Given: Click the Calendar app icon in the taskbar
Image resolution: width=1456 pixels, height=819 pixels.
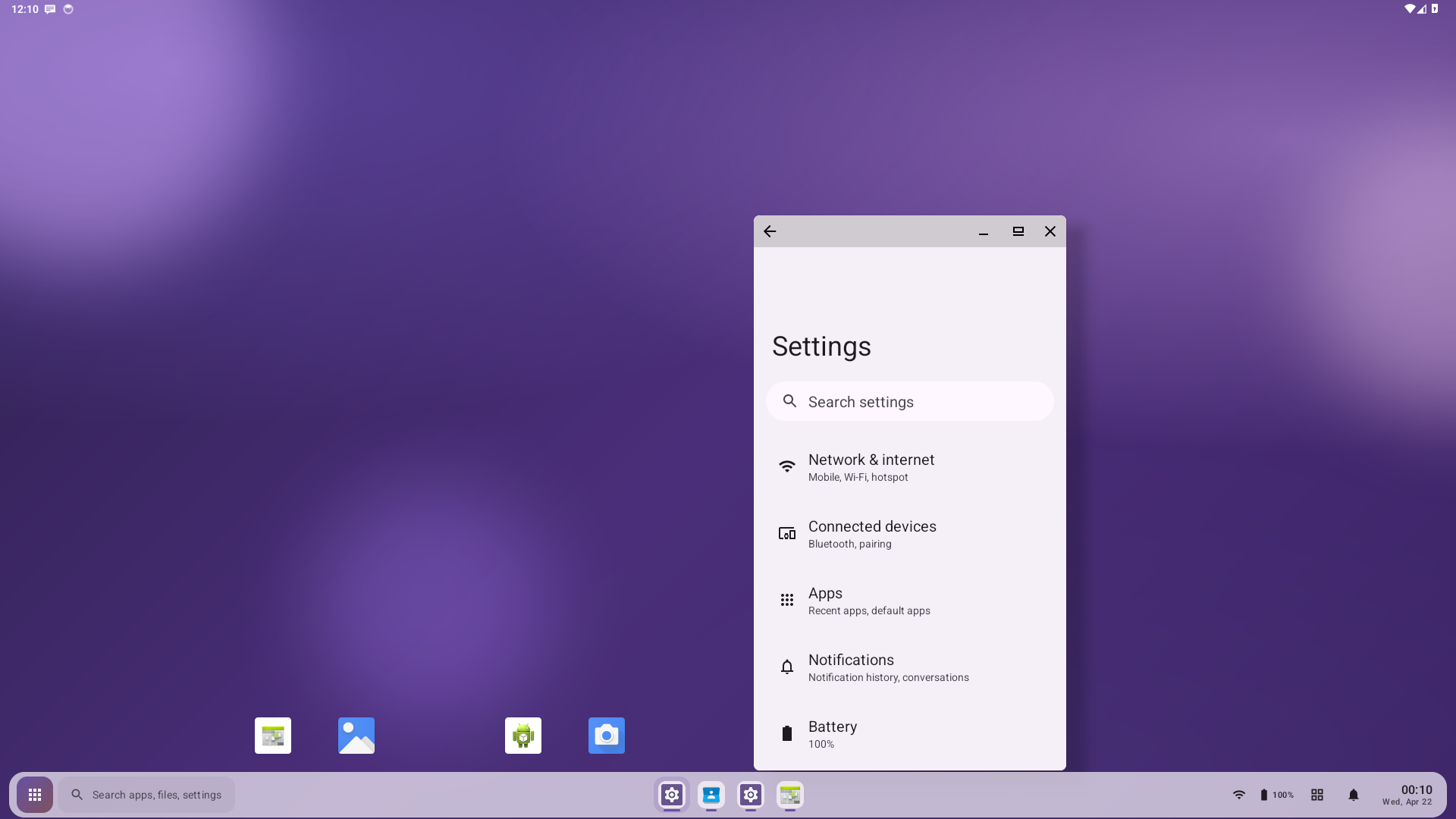Looking at the screenshot, I should click(x=790, y=795).
